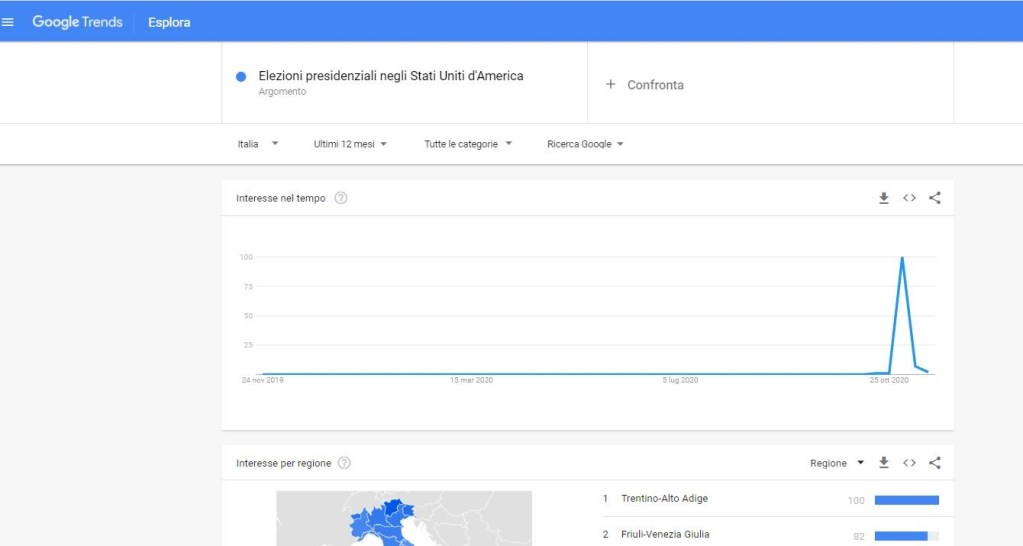Open the hamburger main menu
This screenshot has height=546, width=1023.
[9, 22]
